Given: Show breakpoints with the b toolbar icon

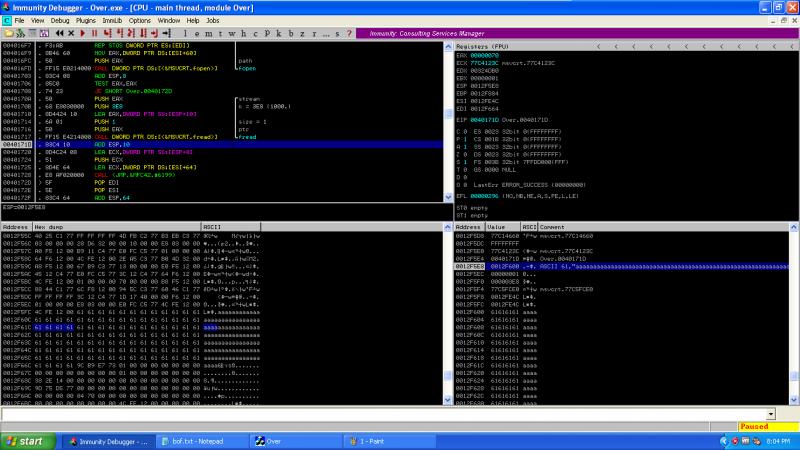Looking at the screenshot, I should 291,34.
